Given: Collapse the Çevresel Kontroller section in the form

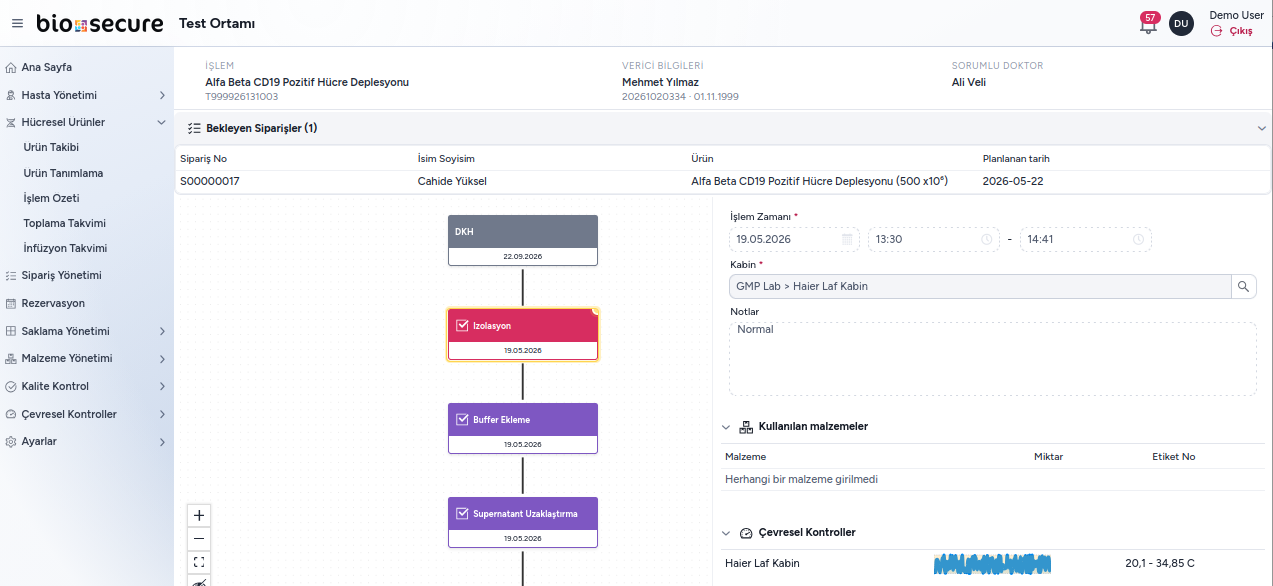Looking at the screenshot, I should coord(726,533).
